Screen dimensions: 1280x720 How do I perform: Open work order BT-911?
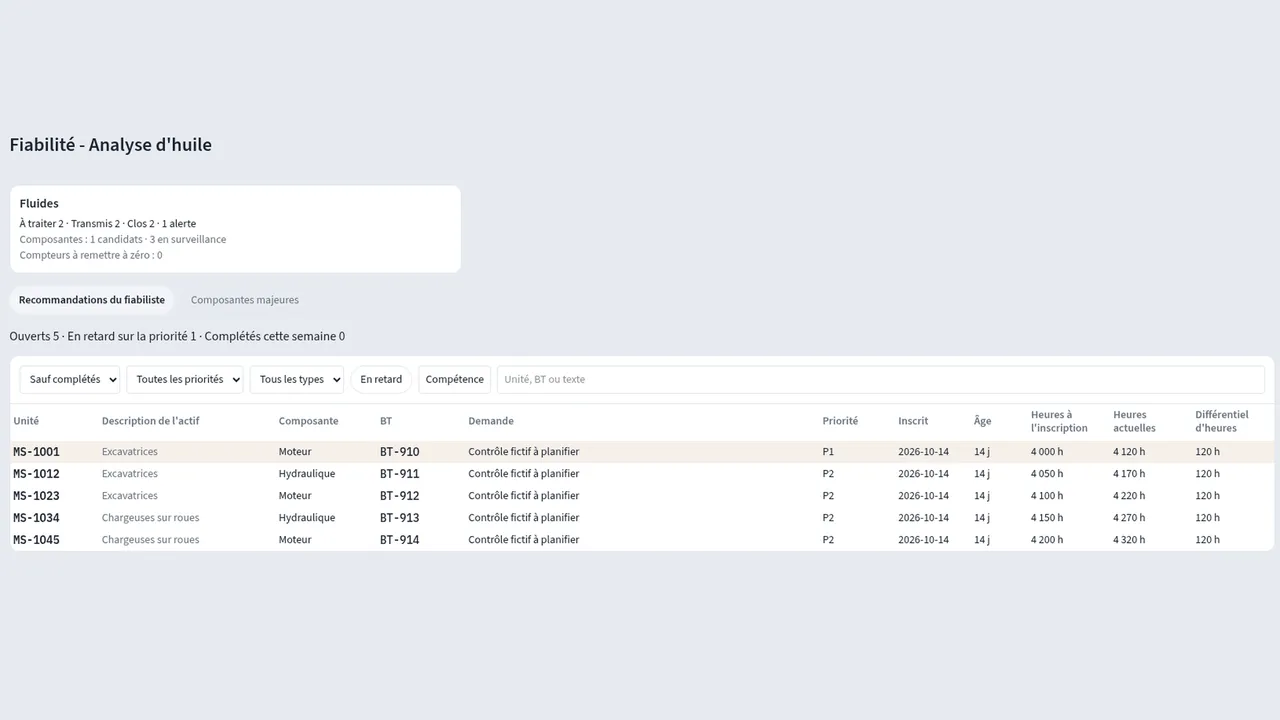(x=400, y=474)
